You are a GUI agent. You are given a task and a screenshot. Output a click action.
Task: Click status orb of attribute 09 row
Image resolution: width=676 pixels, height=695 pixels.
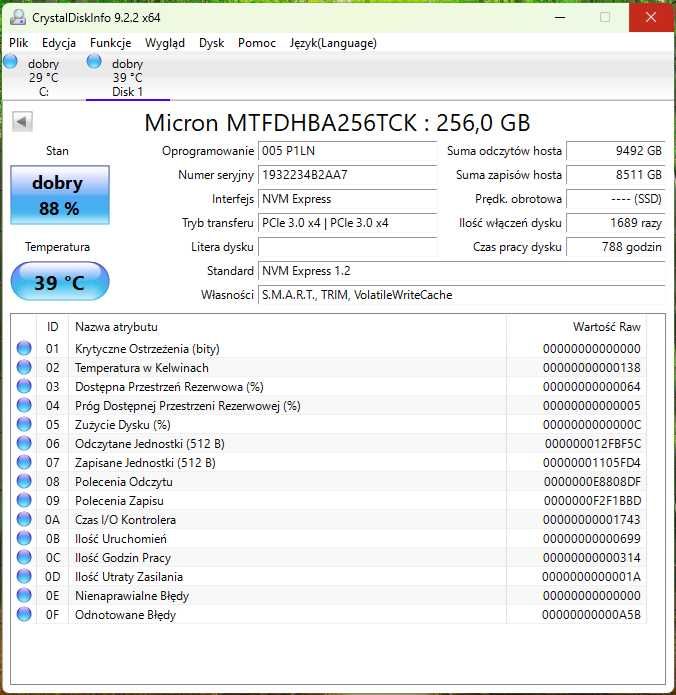(24, 500)
